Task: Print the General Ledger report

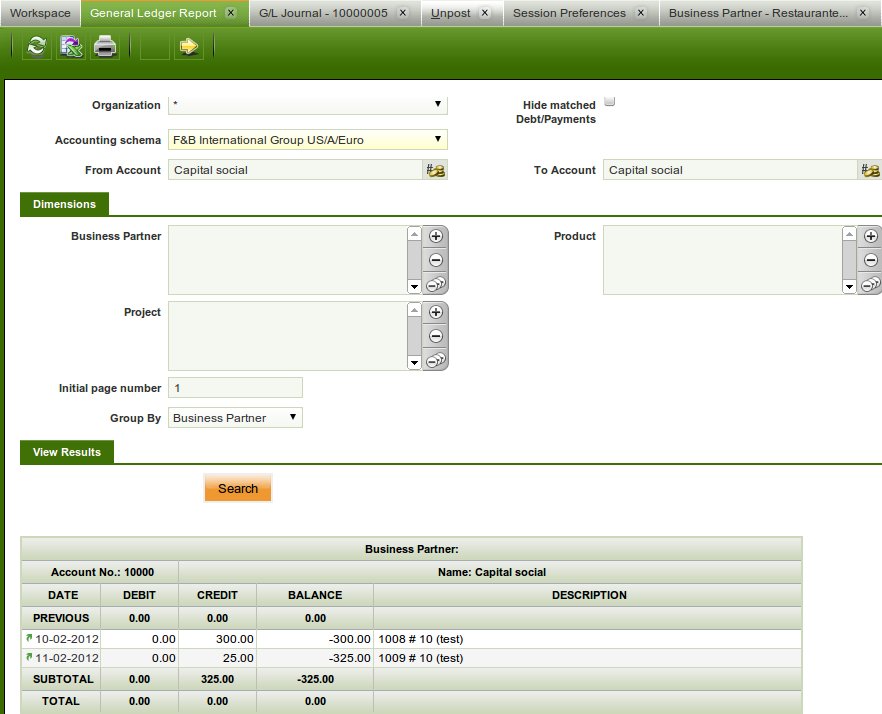Action: coord(105,47)
